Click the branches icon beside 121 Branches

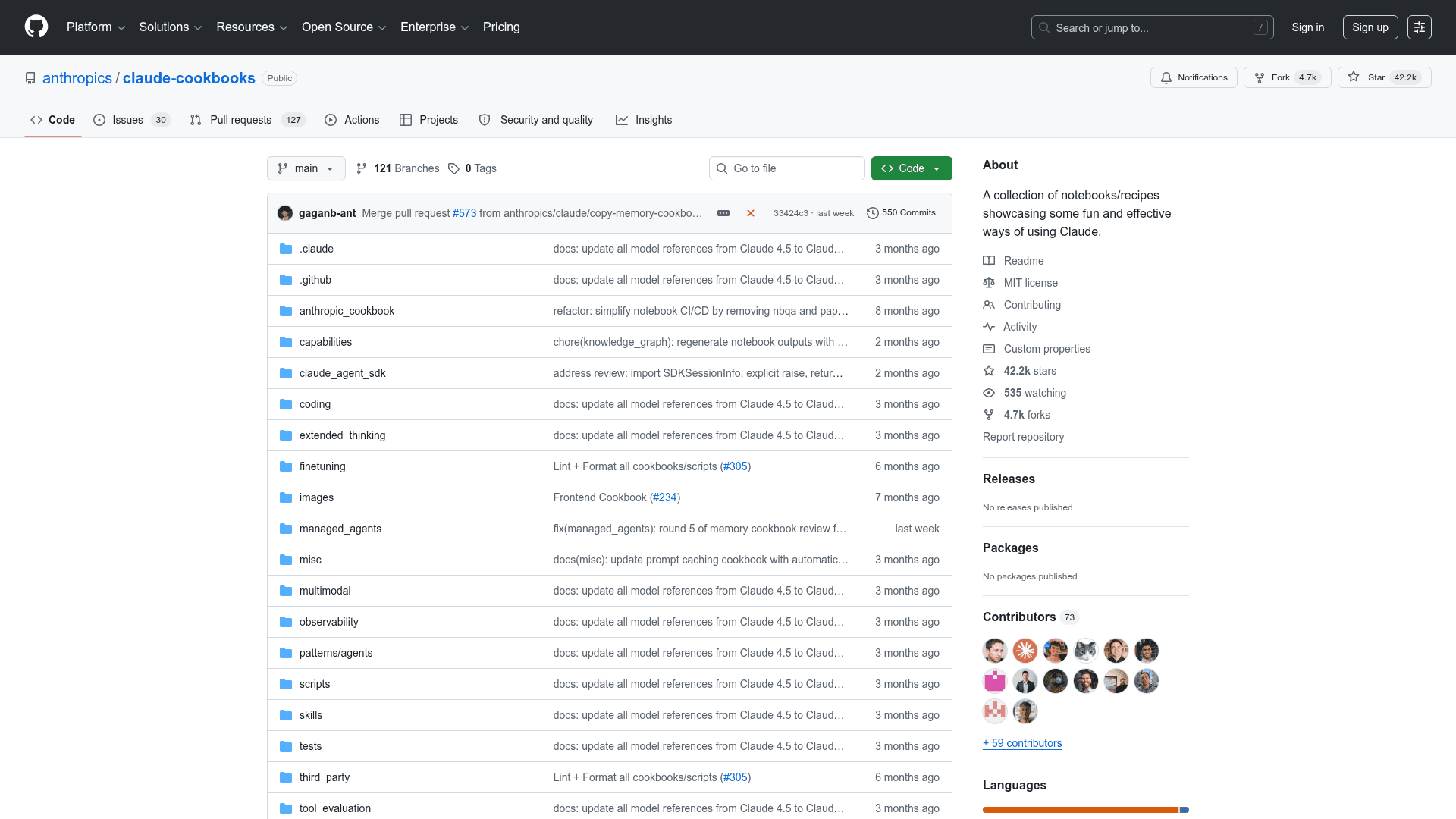(362, 168)
